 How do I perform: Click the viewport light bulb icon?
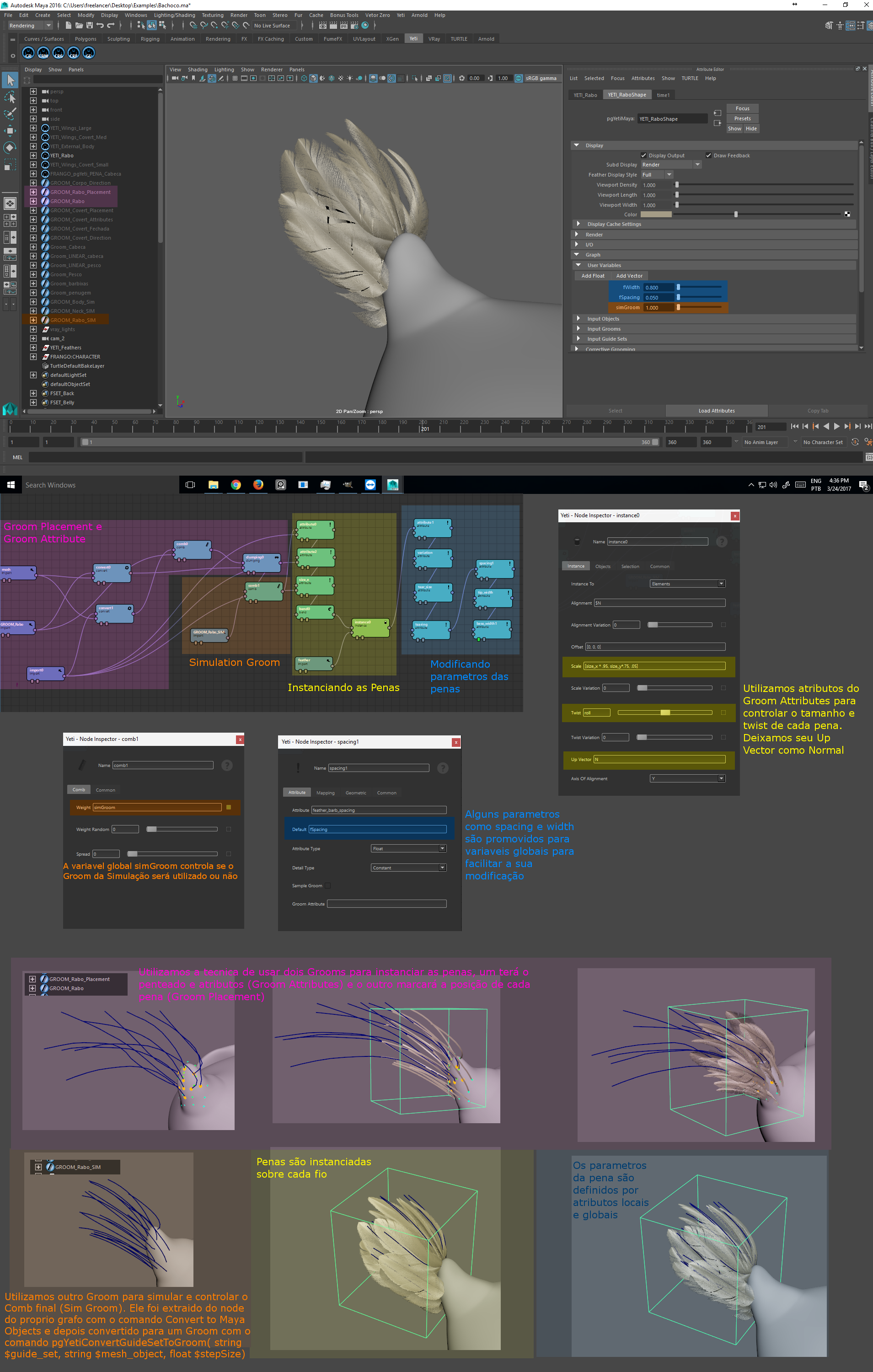(x=349, y=79)
